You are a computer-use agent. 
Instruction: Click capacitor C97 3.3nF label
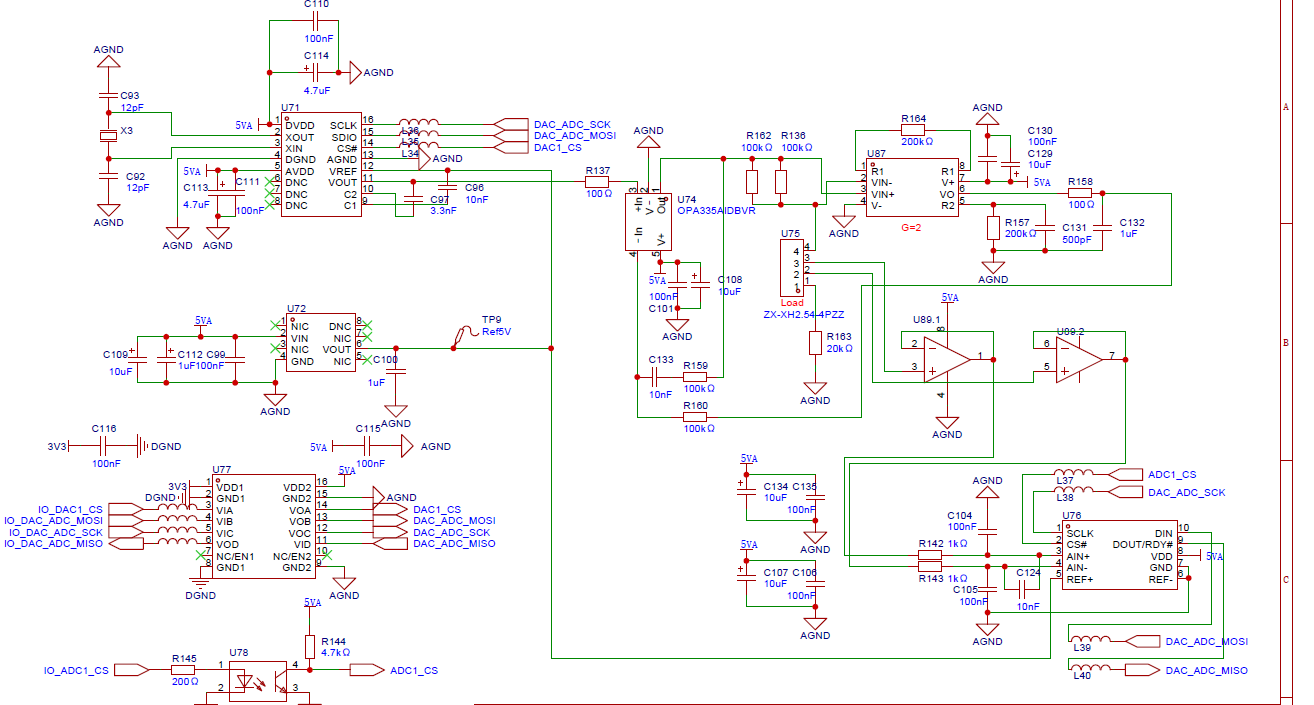click(x=444, y=206)
